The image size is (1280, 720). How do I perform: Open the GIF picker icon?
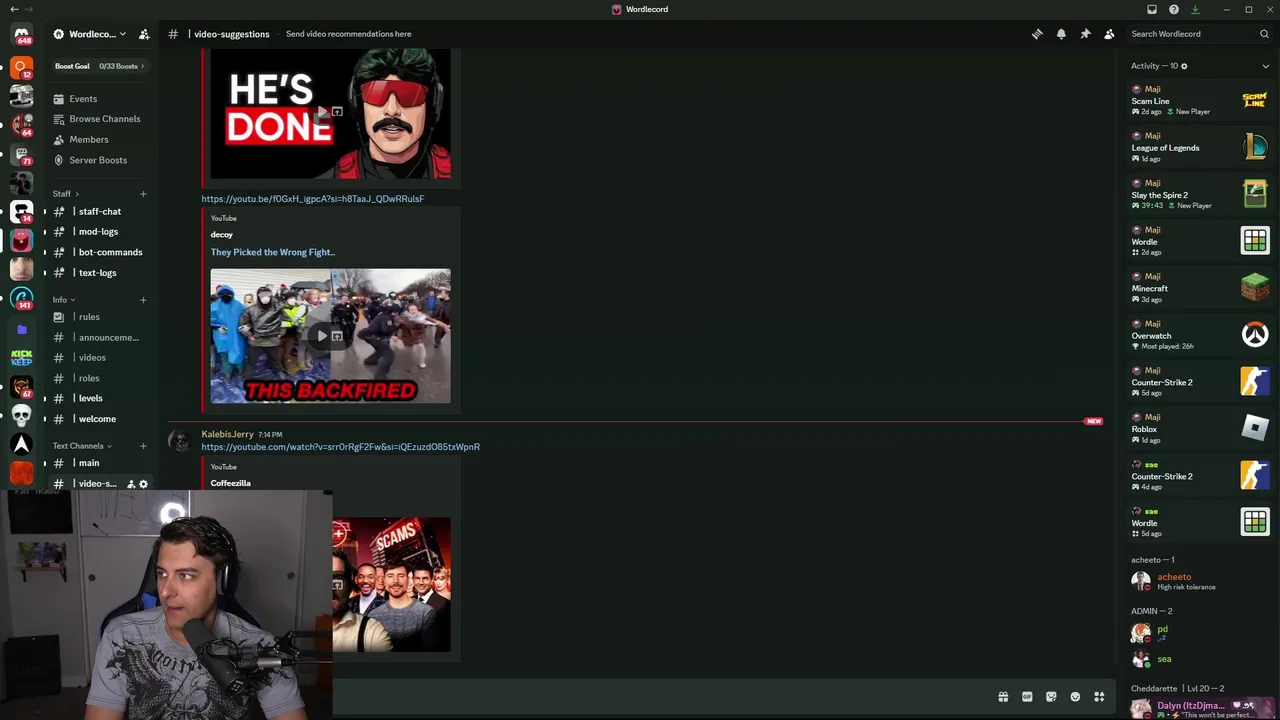click(1027, 697)
